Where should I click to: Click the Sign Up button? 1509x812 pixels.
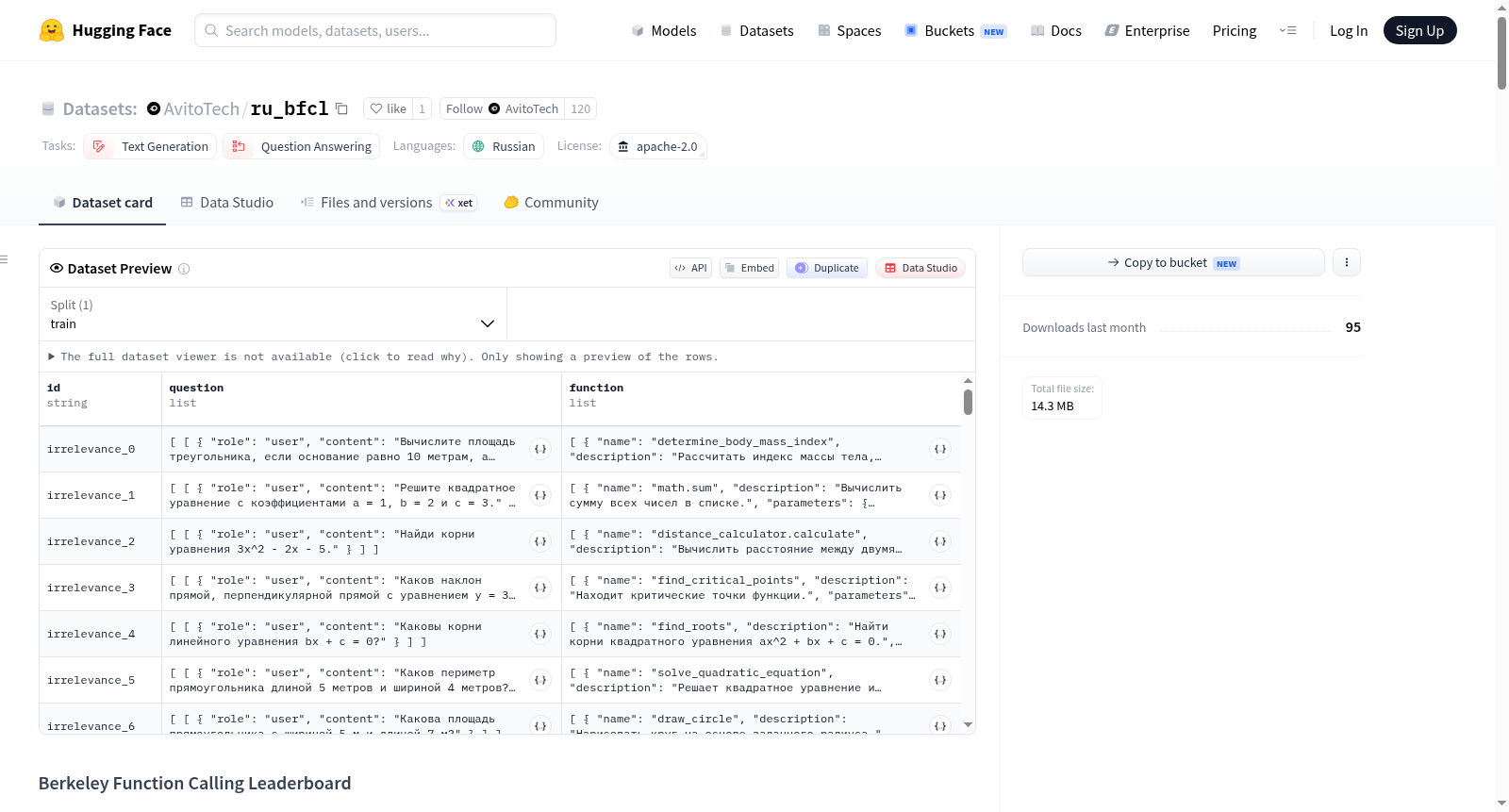click(x=1419, y=30)
